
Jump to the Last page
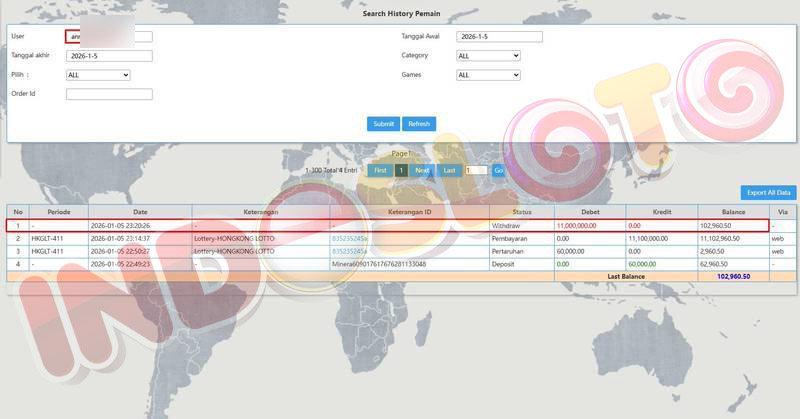[450, 170]
